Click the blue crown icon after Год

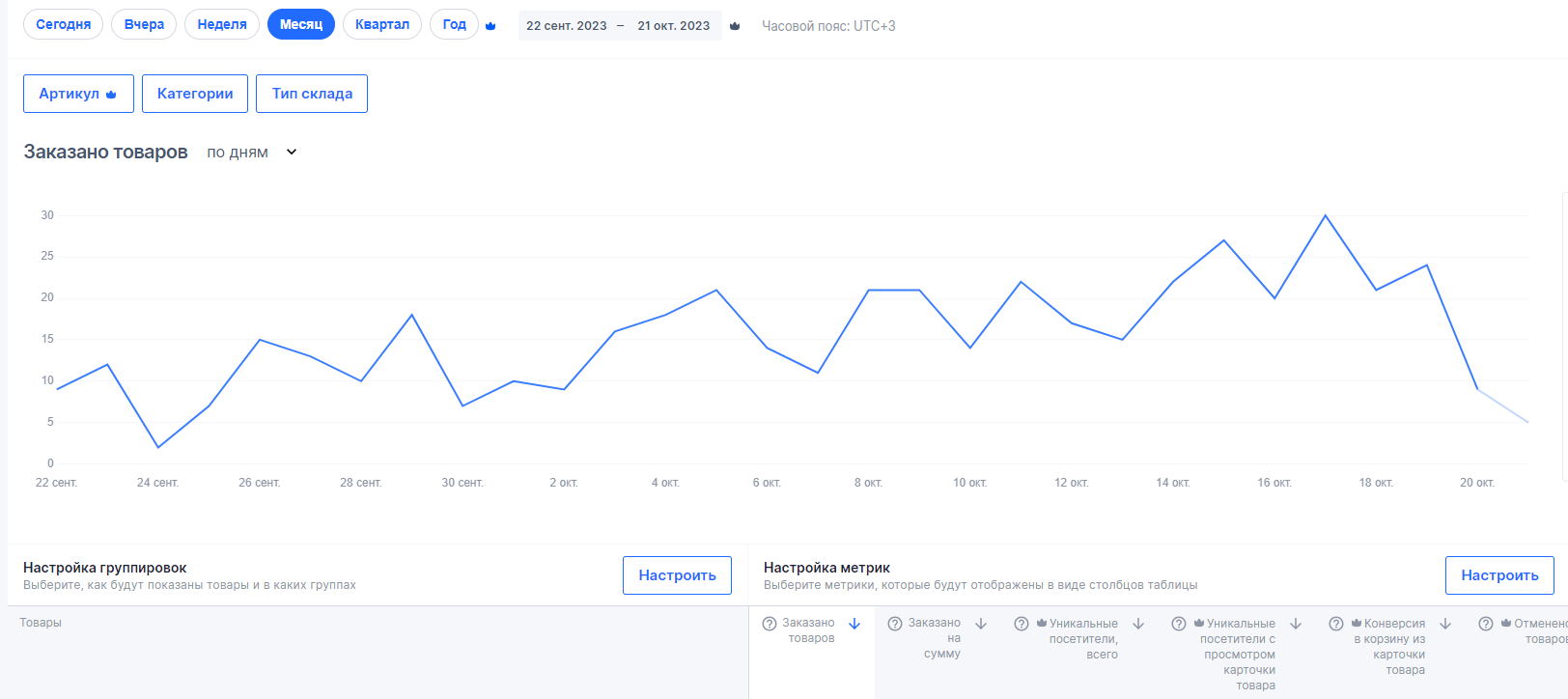490,26
